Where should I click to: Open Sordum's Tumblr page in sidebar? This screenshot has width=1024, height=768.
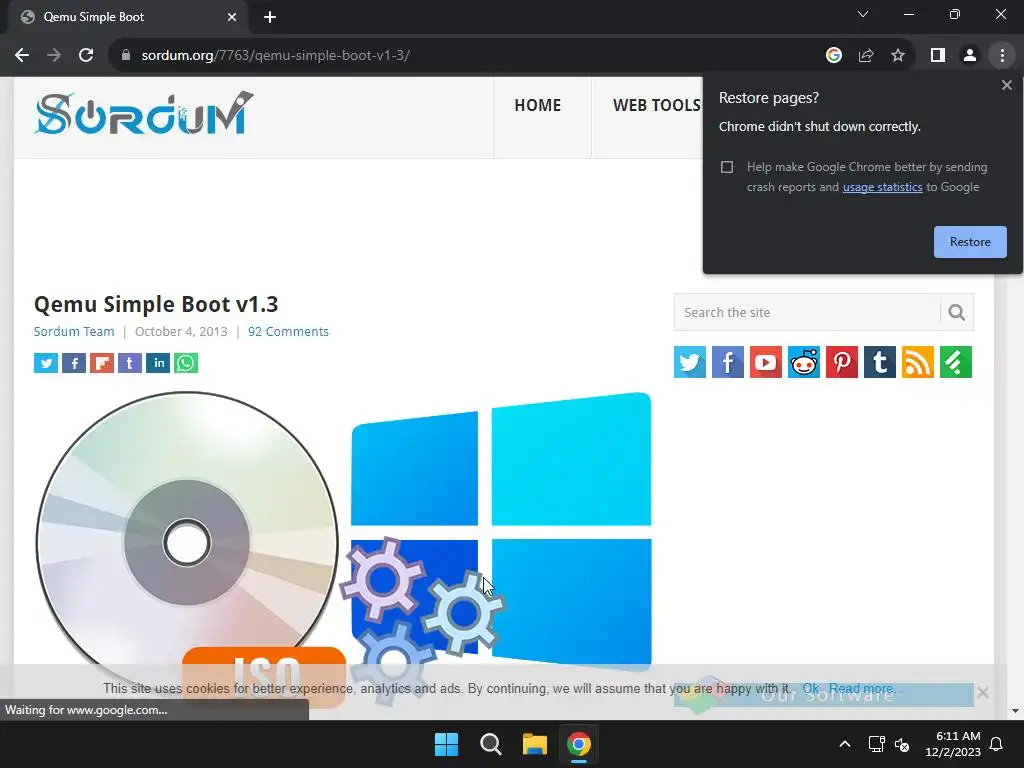point(880,362)
